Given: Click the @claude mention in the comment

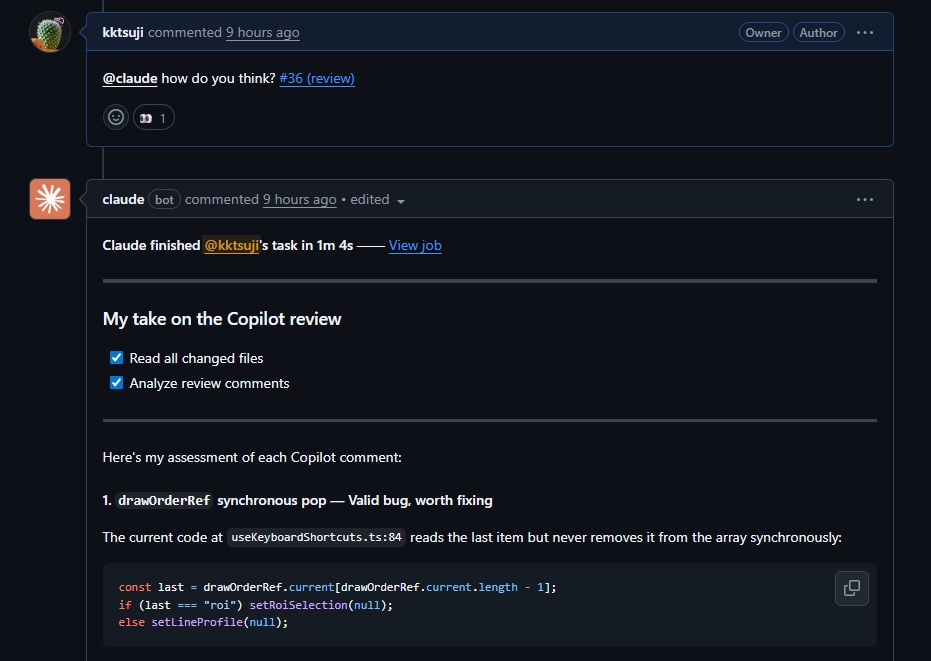Looking at the screenshot, I should pos(129,78).
